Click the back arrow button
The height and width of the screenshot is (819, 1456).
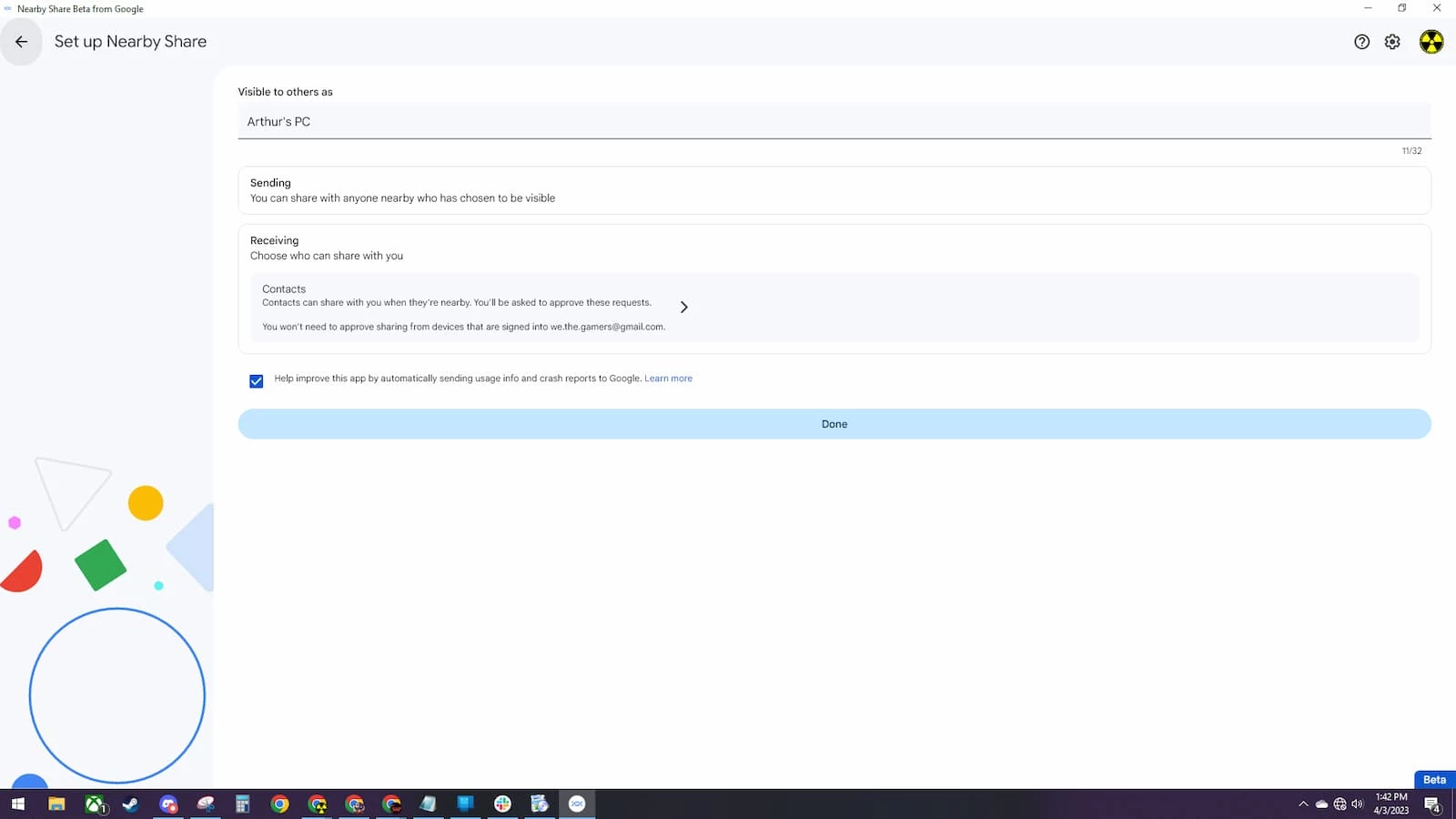coord(21,42)
